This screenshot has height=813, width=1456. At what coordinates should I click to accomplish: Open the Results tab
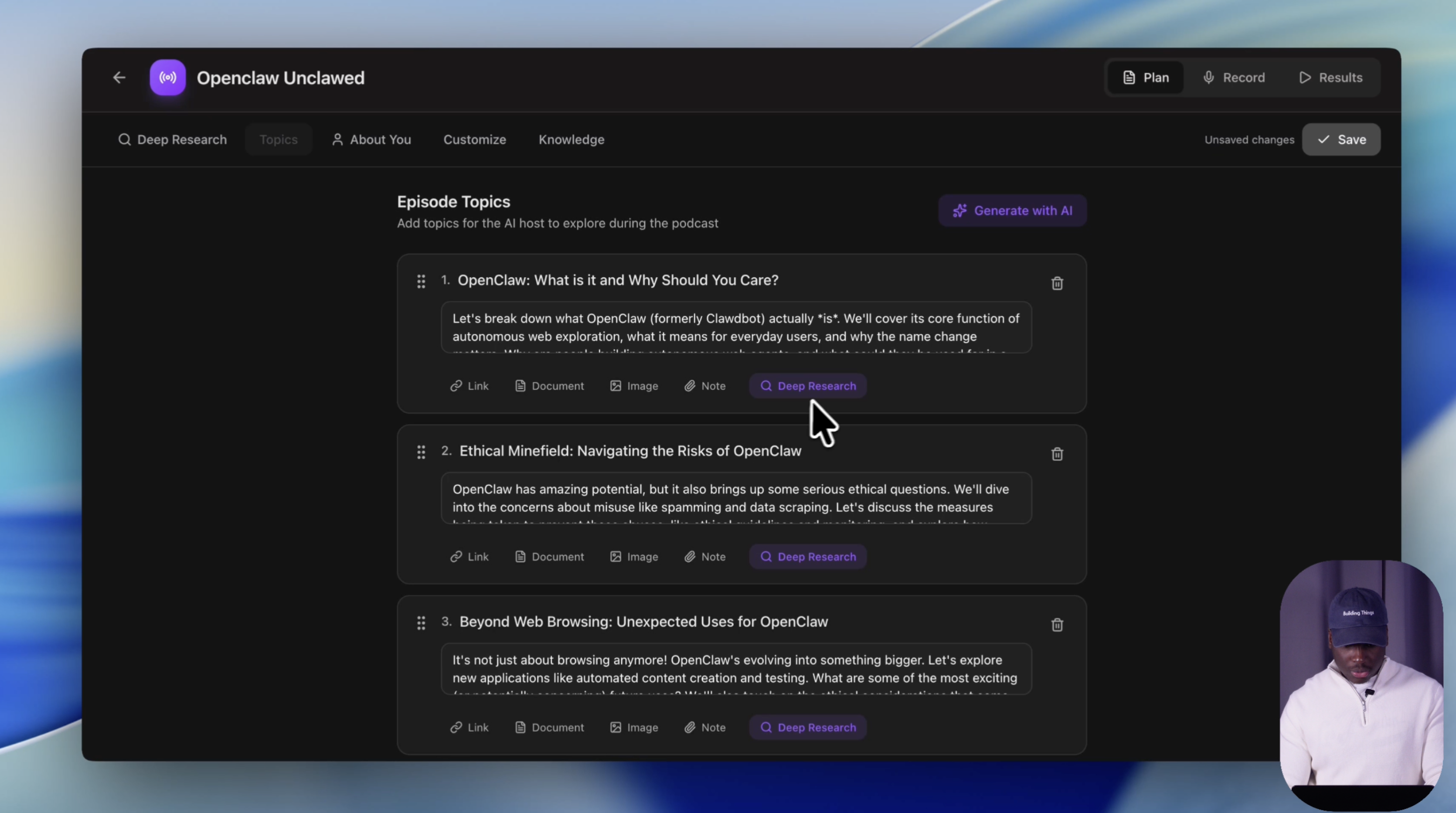(x=1331, y=77)
